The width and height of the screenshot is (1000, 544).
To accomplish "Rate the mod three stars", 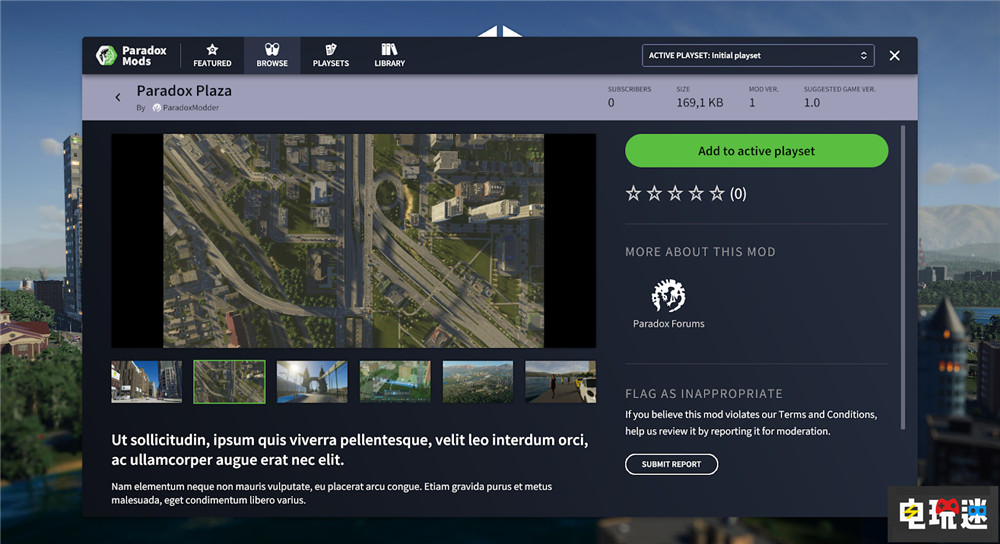I will [675, 194].
